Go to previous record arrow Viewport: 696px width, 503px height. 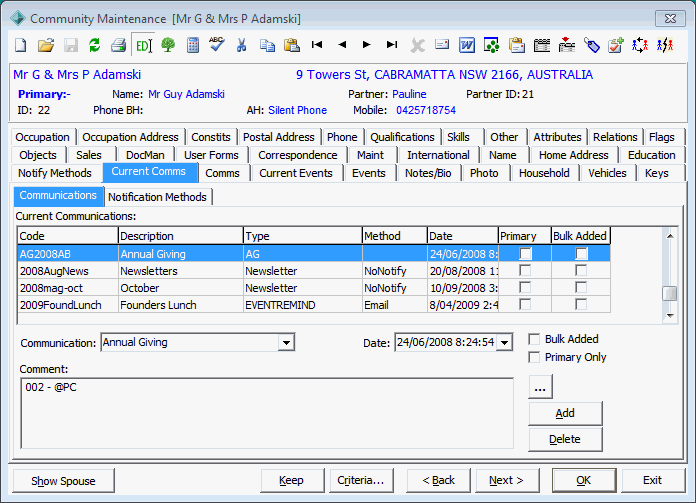(342, 44)
